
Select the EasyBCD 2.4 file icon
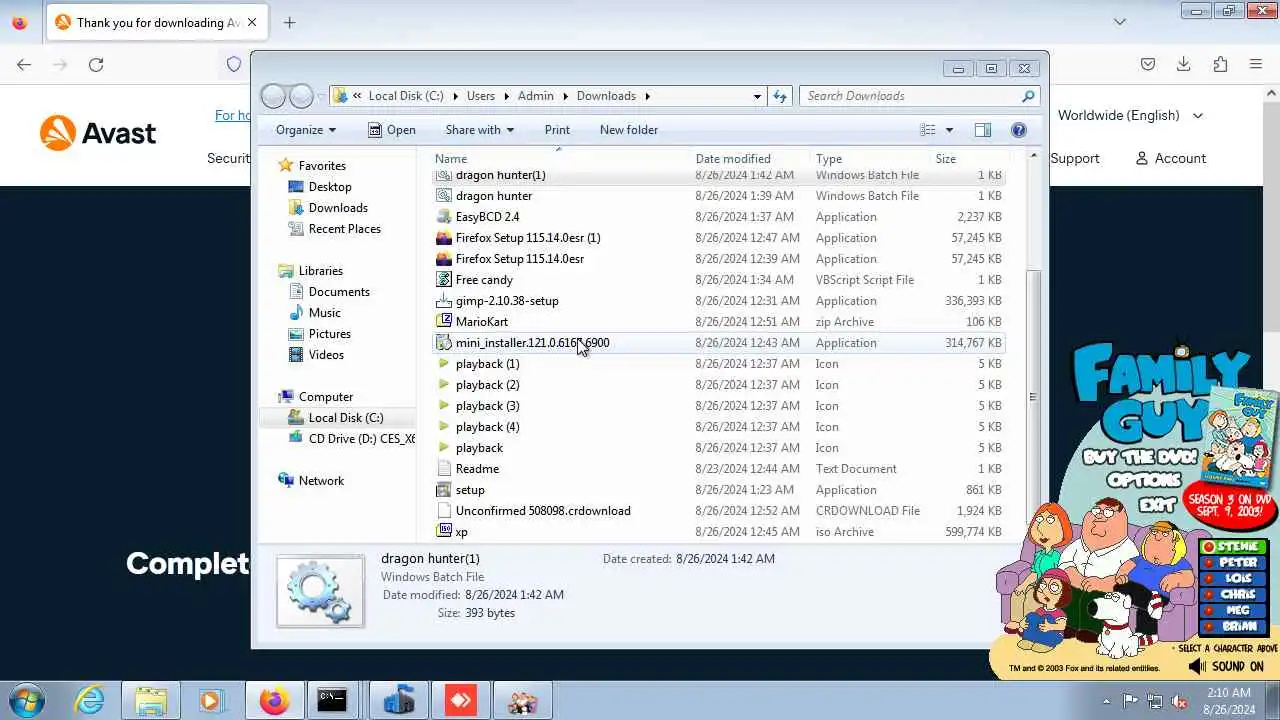pos(445,217)
